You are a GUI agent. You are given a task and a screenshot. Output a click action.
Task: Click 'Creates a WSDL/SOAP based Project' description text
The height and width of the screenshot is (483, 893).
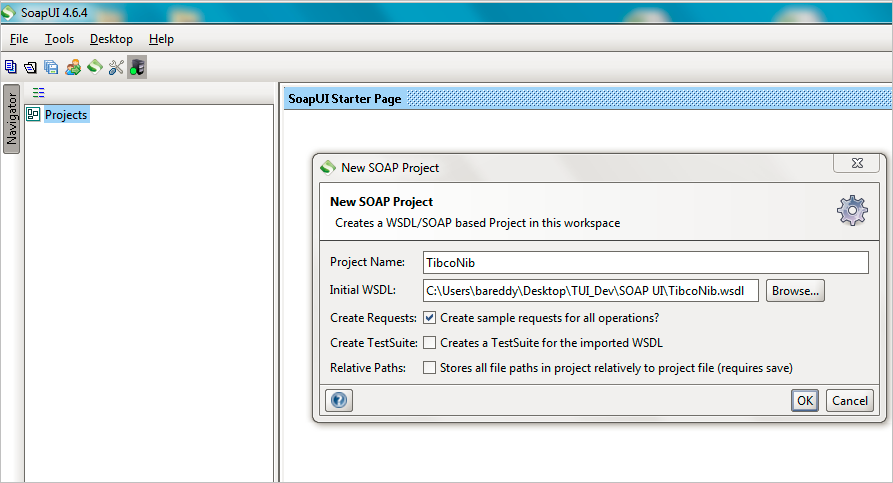[477, 223]
